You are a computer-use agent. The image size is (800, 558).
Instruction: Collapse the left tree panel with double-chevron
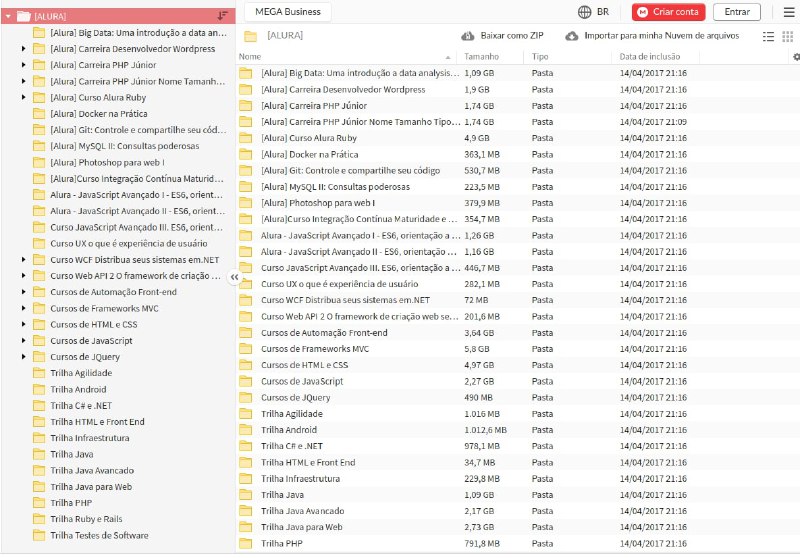click(234, 277)
